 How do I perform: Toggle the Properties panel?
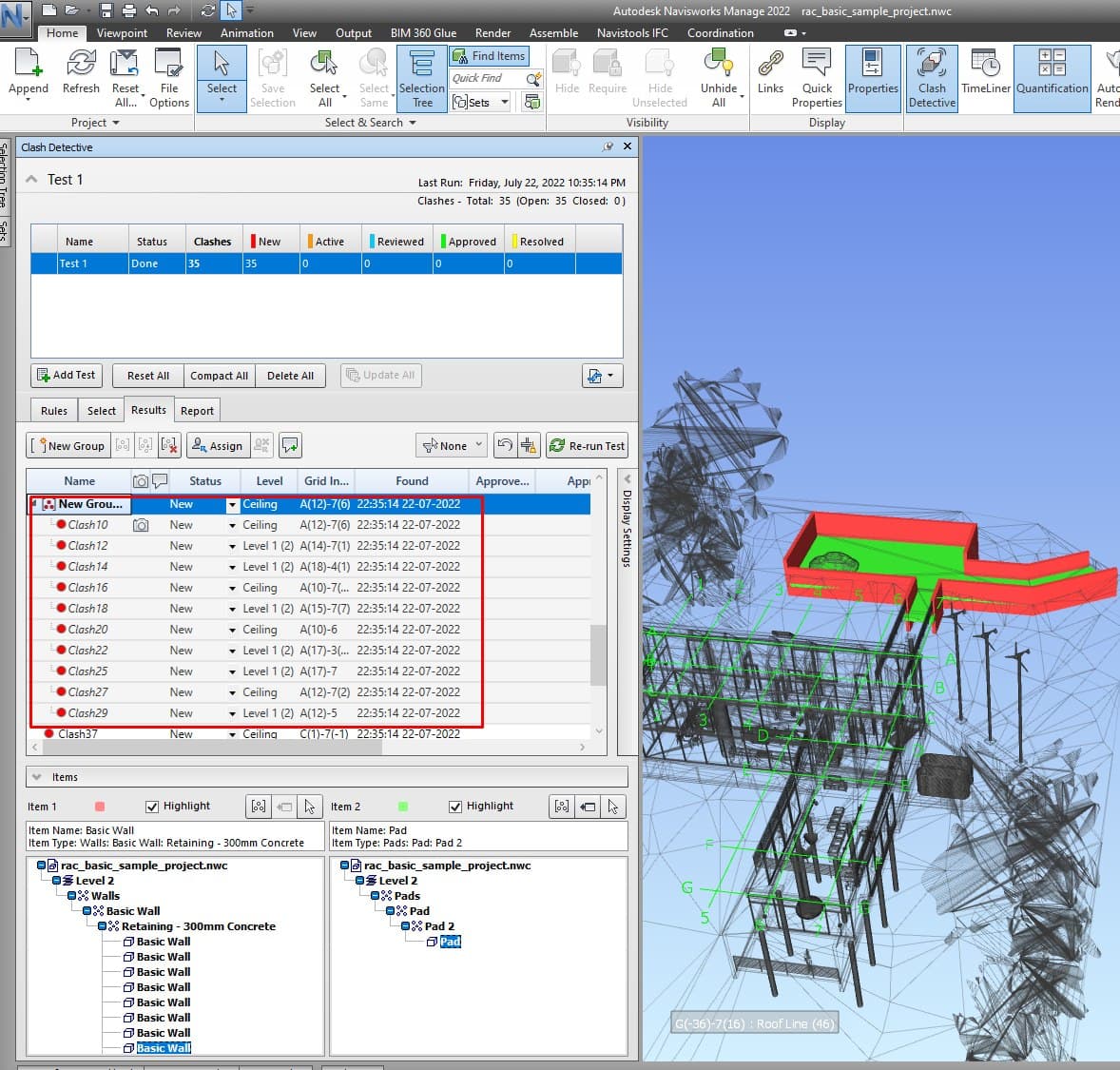click(872, 77)
